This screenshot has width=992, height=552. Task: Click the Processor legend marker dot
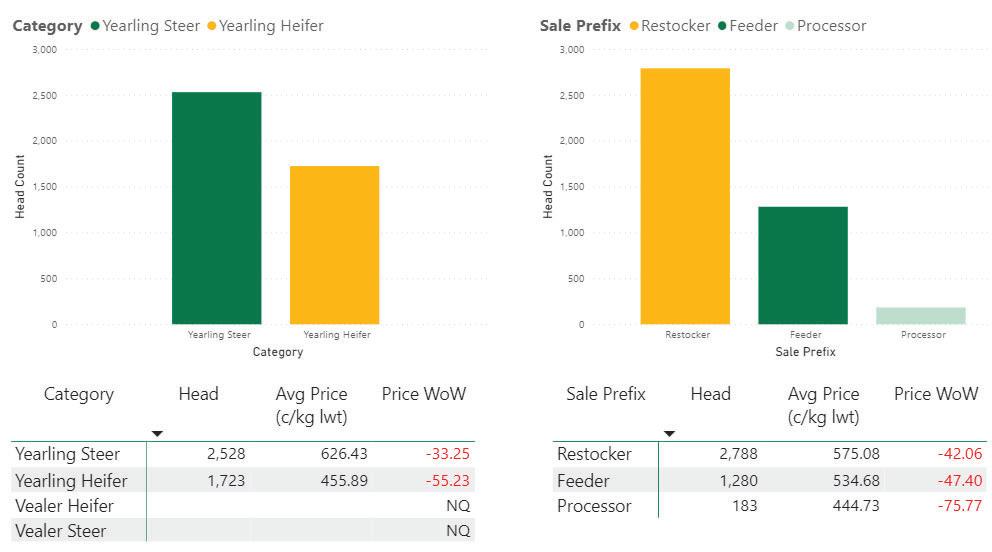(x=790, y=26)
